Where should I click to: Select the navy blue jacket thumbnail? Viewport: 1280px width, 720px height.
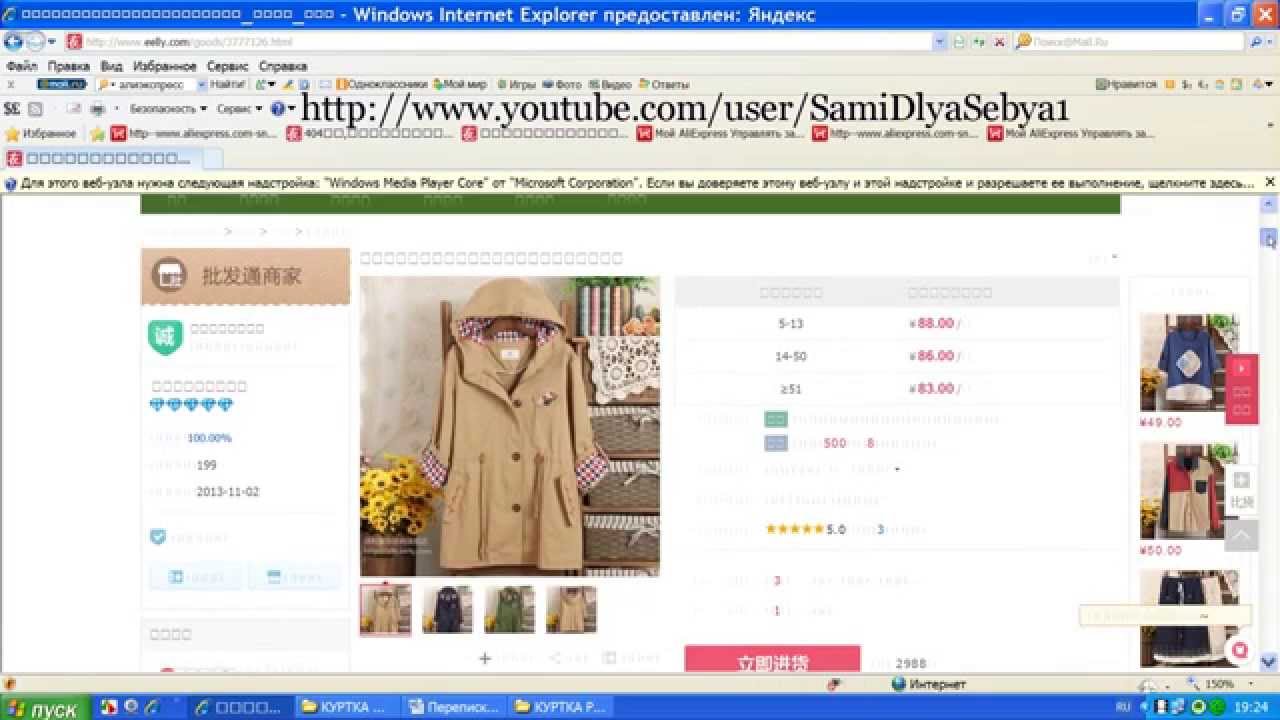pos(447,609)
